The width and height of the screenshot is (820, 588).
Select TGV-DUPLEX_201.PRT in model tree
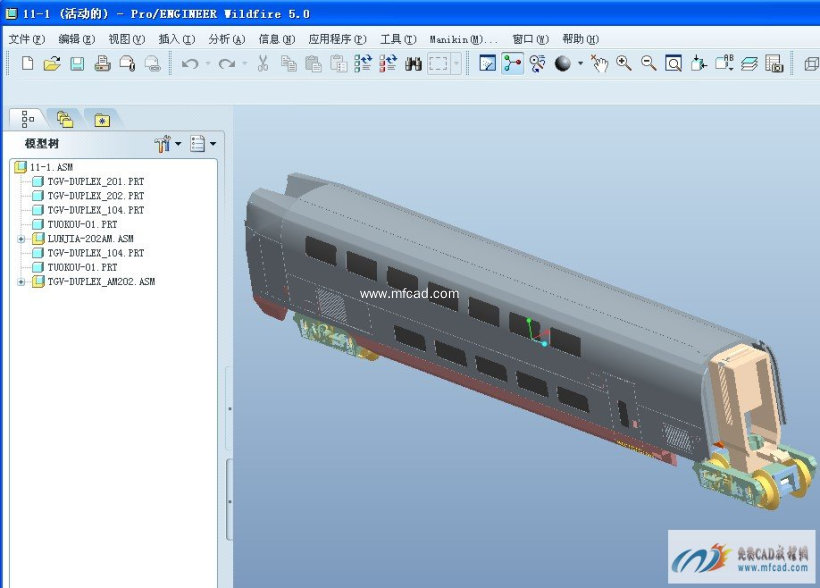(x=96, y=182)
